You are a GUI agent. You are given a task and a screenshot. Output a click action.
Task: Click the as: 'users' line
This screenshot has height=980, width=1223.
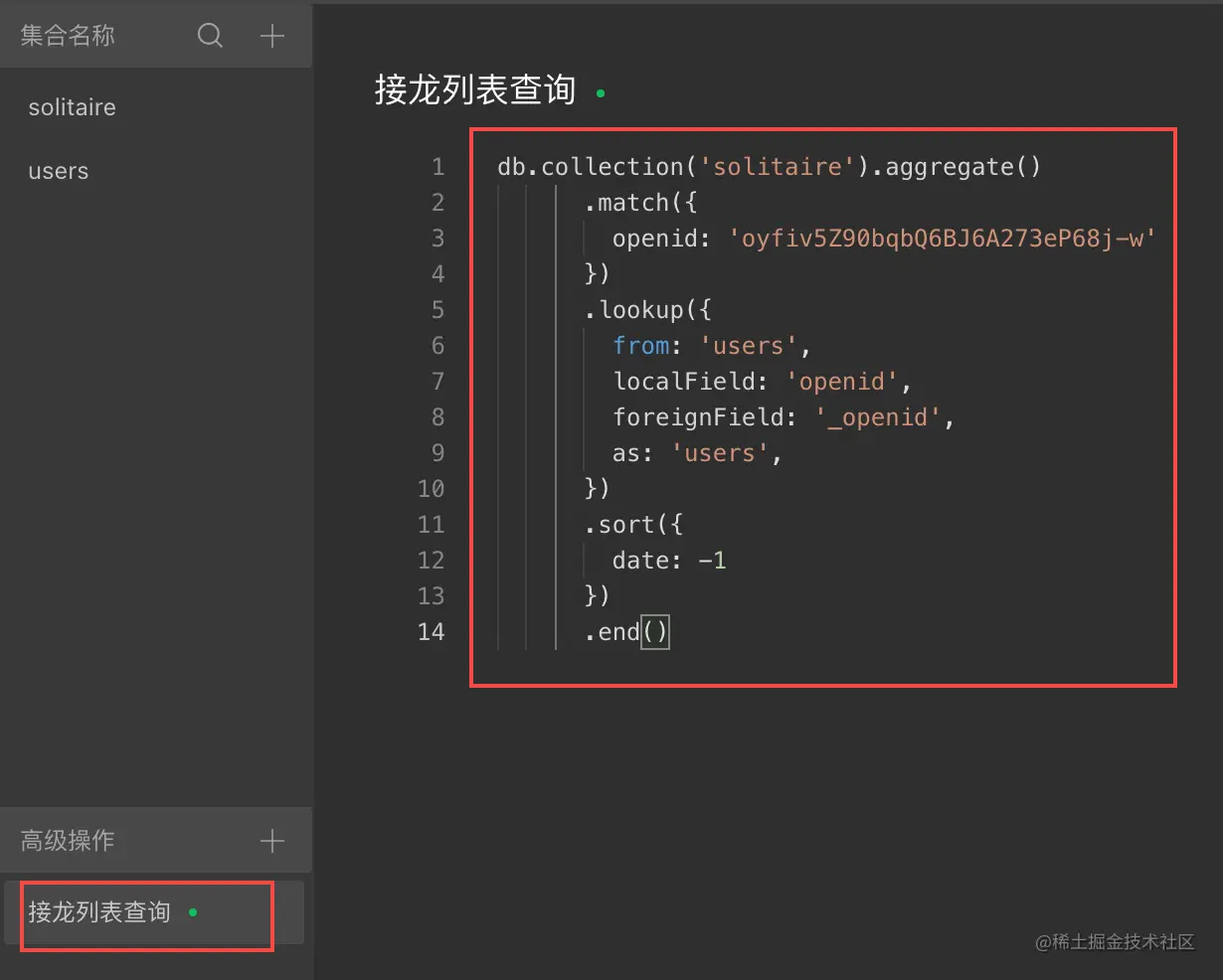click(698, 453)
